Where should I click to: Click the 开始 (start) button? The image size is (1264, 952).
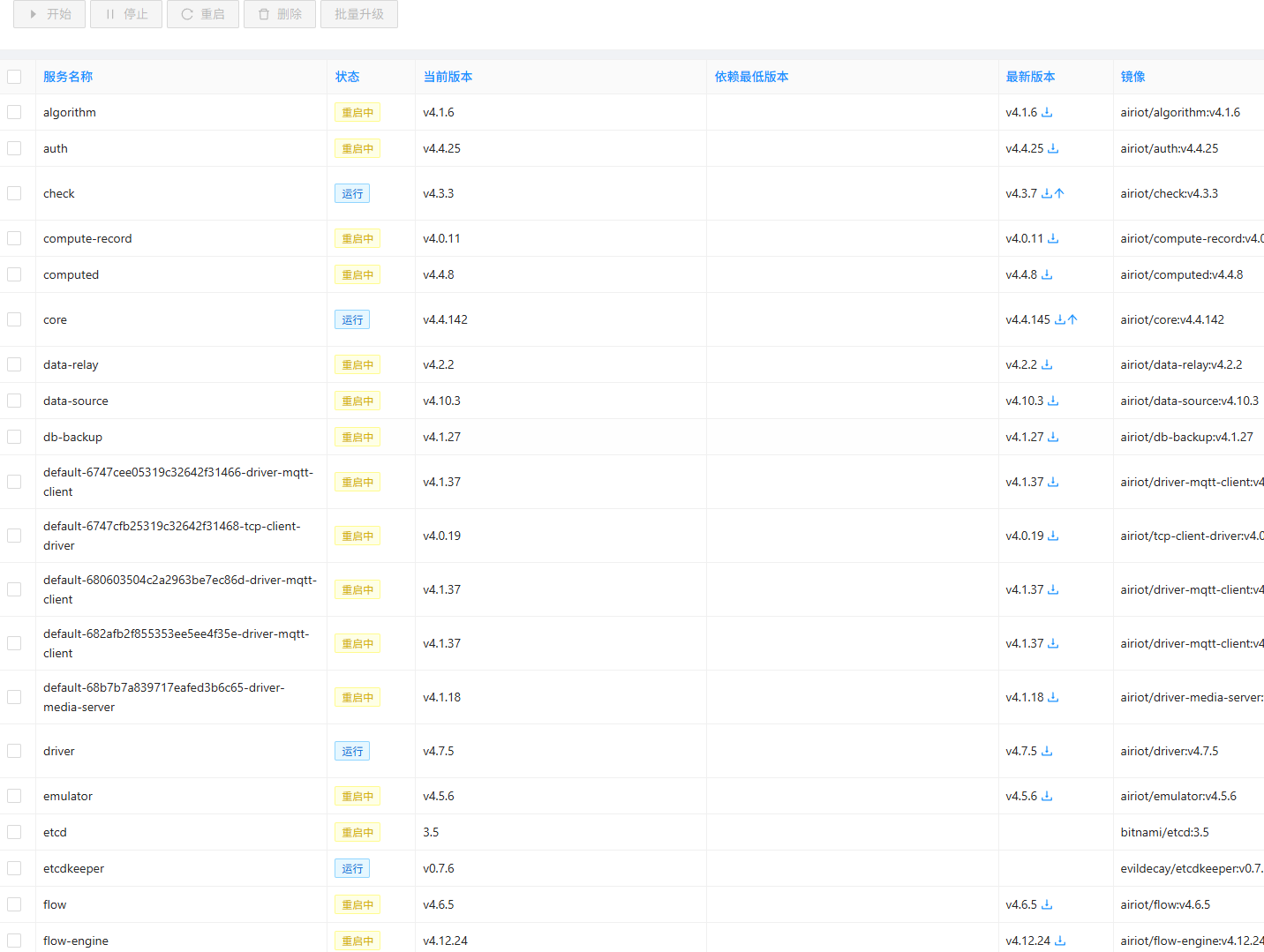(x=49, y=14)
